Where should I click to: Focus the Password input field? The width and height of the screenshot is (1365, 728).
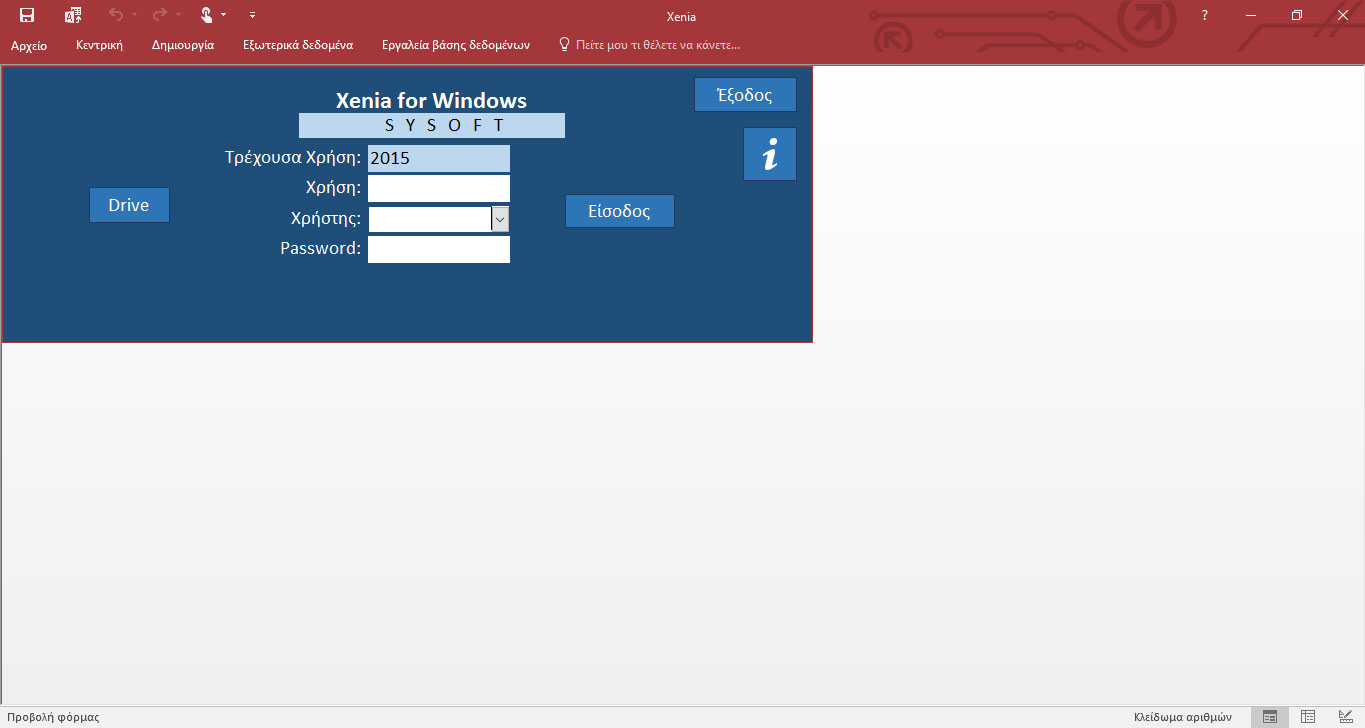[438, 249]
